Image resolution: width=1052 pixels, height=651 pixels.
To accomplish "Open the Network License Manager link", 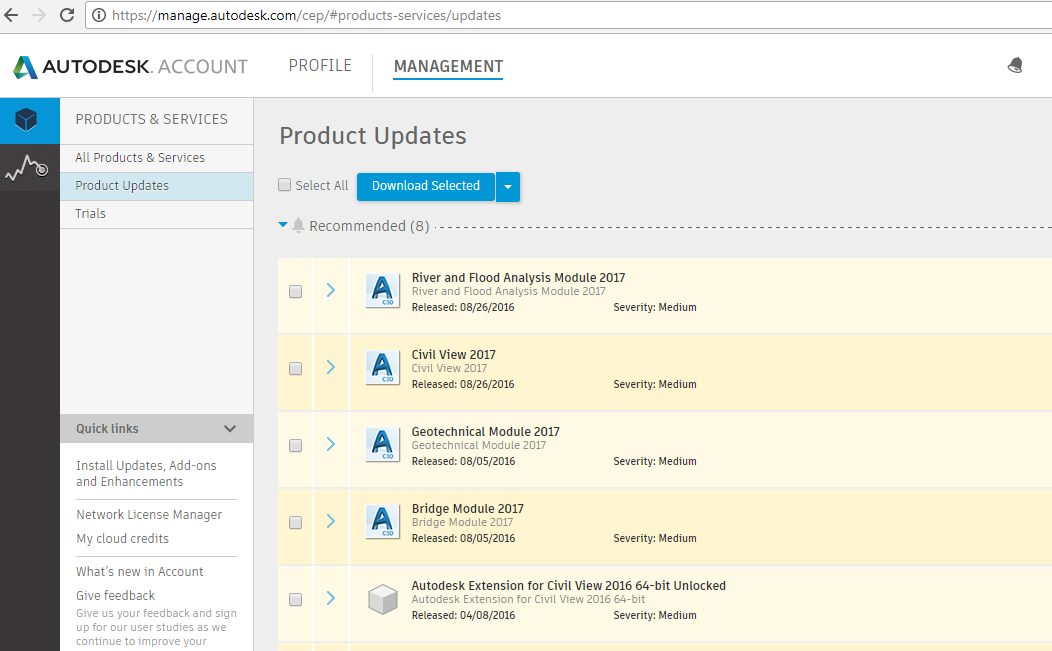I will [149, 514].
